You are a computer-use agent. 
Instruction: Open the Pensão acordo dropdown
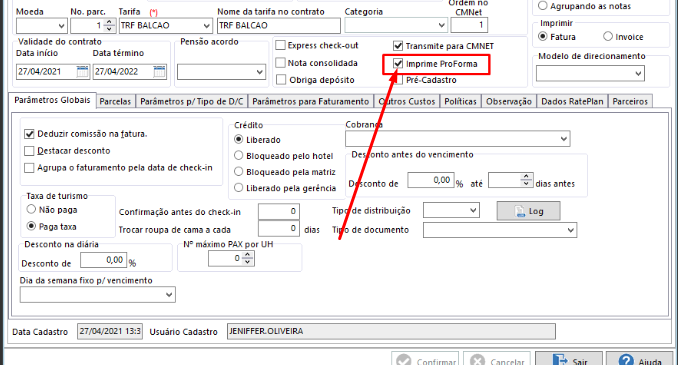(x=221, y=72)
